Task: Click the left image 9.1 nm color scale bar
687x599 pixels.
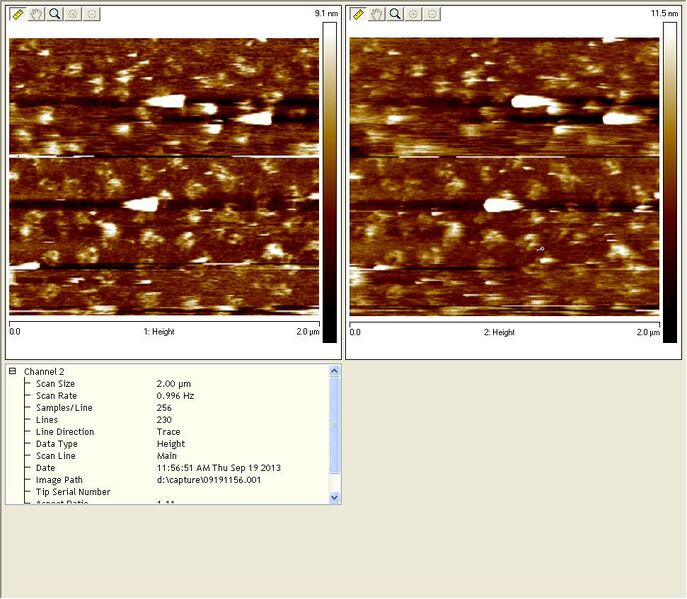Action: click(x=329, y=180)
